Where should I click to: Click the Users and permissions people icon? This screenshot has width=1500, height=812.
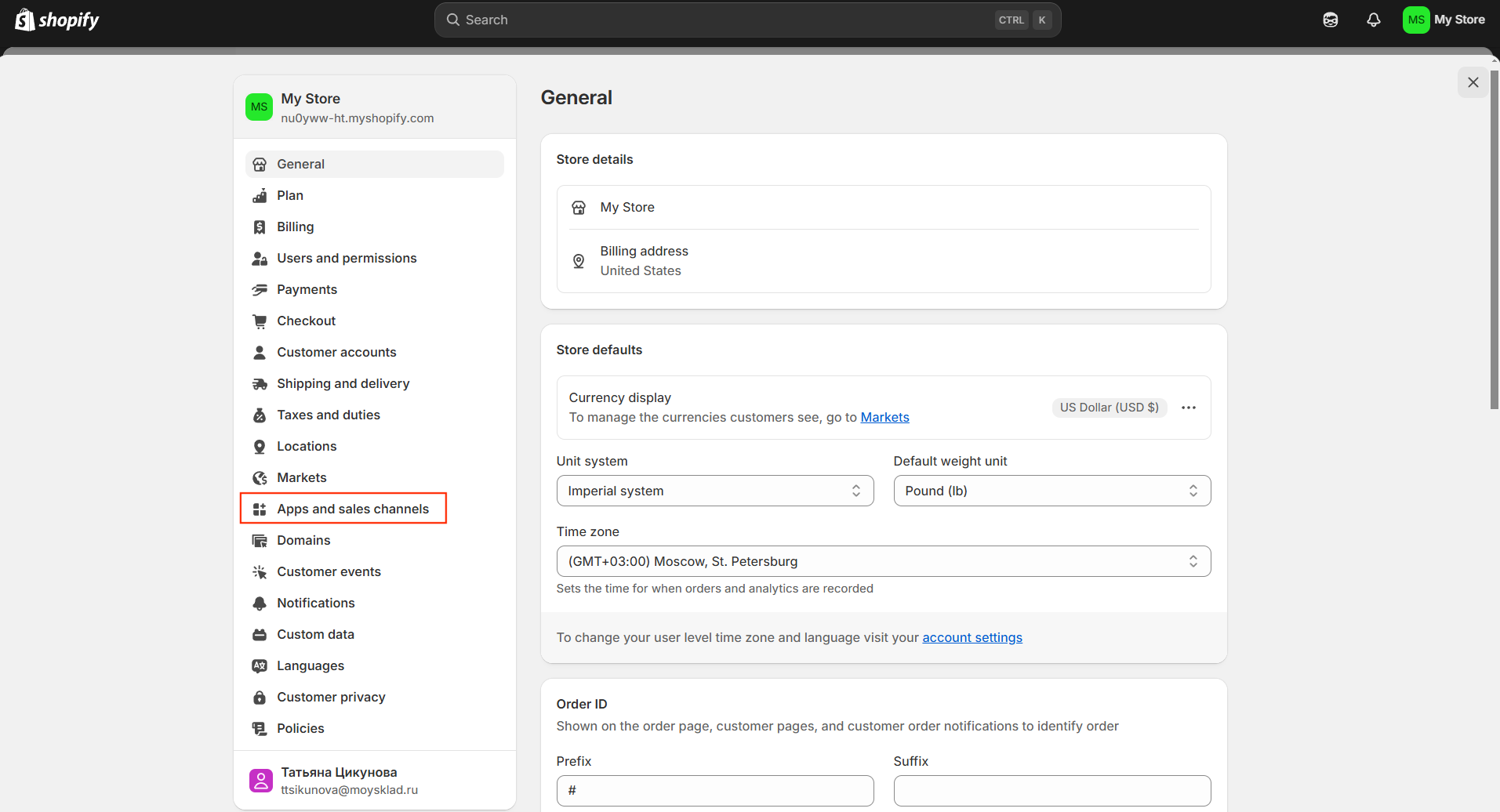(260, 258)
